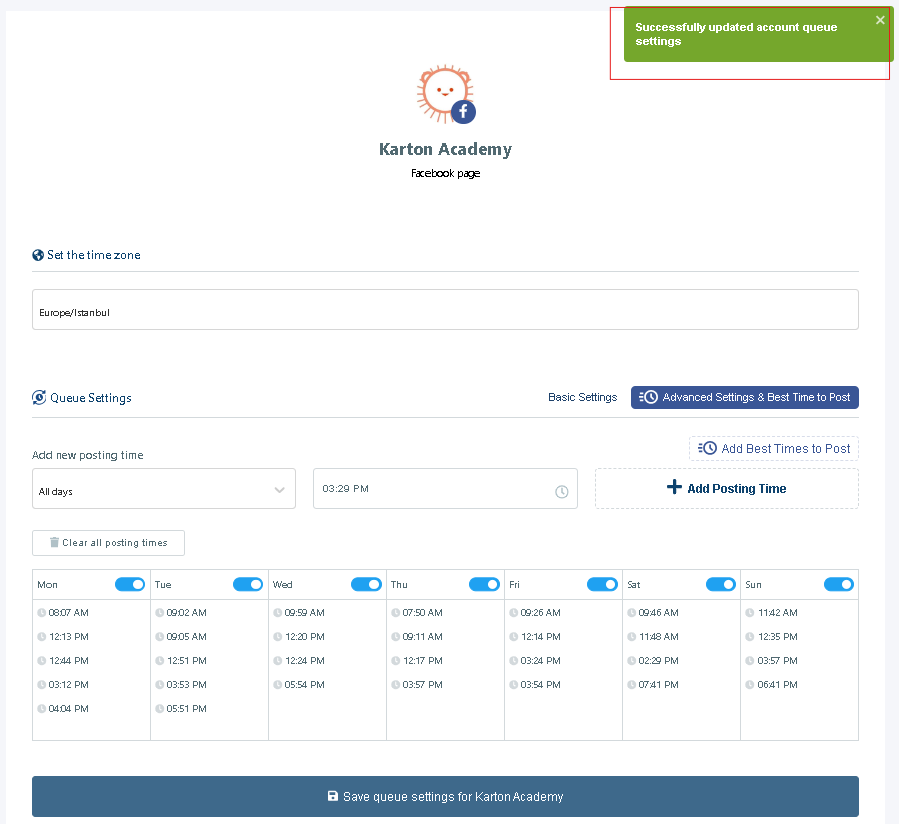The height and width of the screenshot is (824, 899).
Task: Click the Facebook badge icon on avatar
Action: coord(463,111)
